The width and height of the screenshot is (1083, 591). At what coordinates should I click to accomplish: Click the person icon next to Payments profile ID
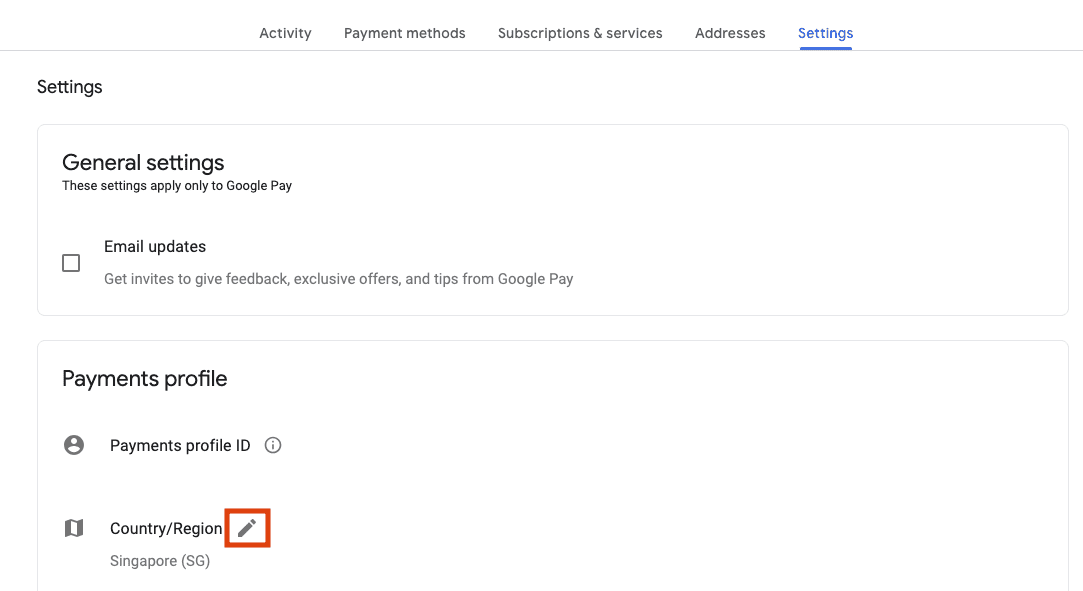pos(74,445)
